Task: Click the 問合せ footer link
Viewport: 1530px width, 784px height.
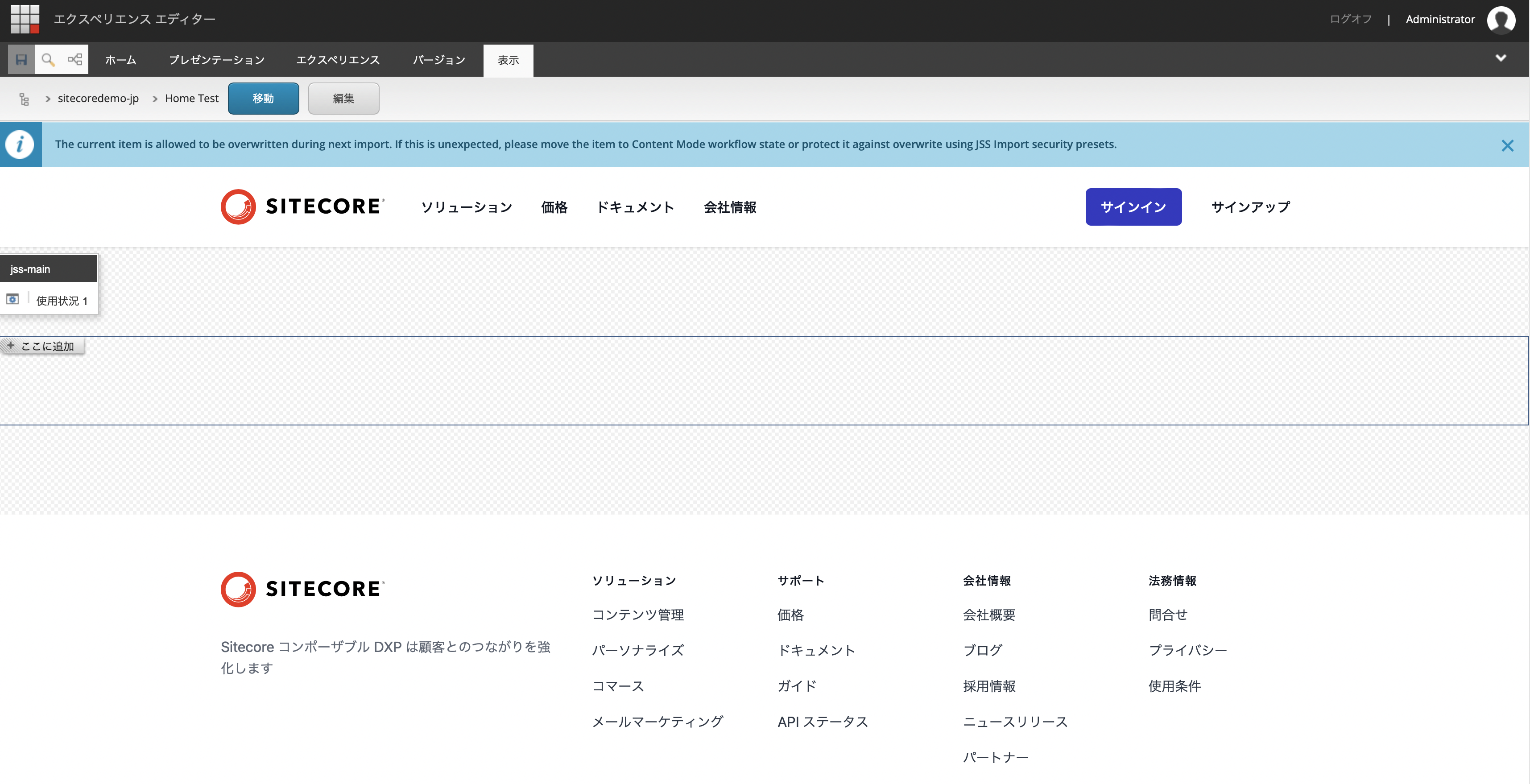Action: (x=1168, y=615)
